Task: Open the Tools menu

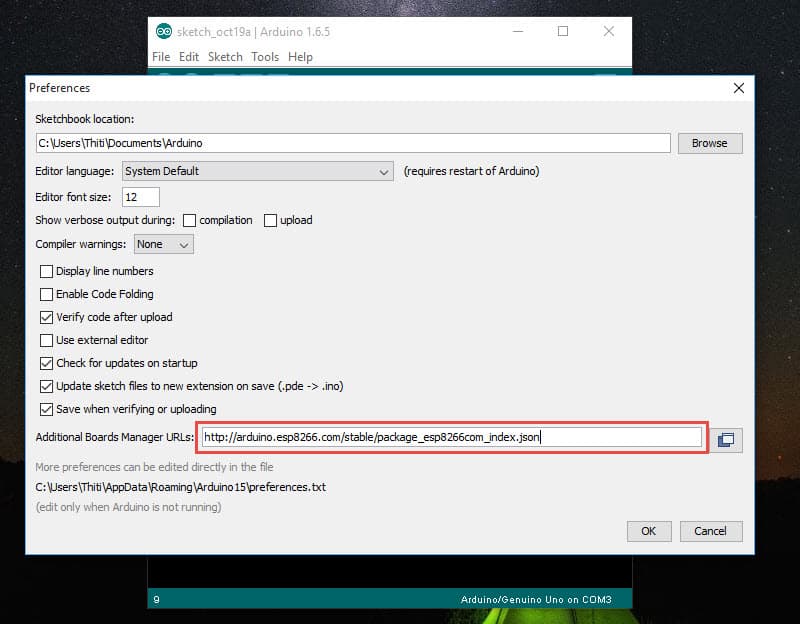Action: pos(265,57)
